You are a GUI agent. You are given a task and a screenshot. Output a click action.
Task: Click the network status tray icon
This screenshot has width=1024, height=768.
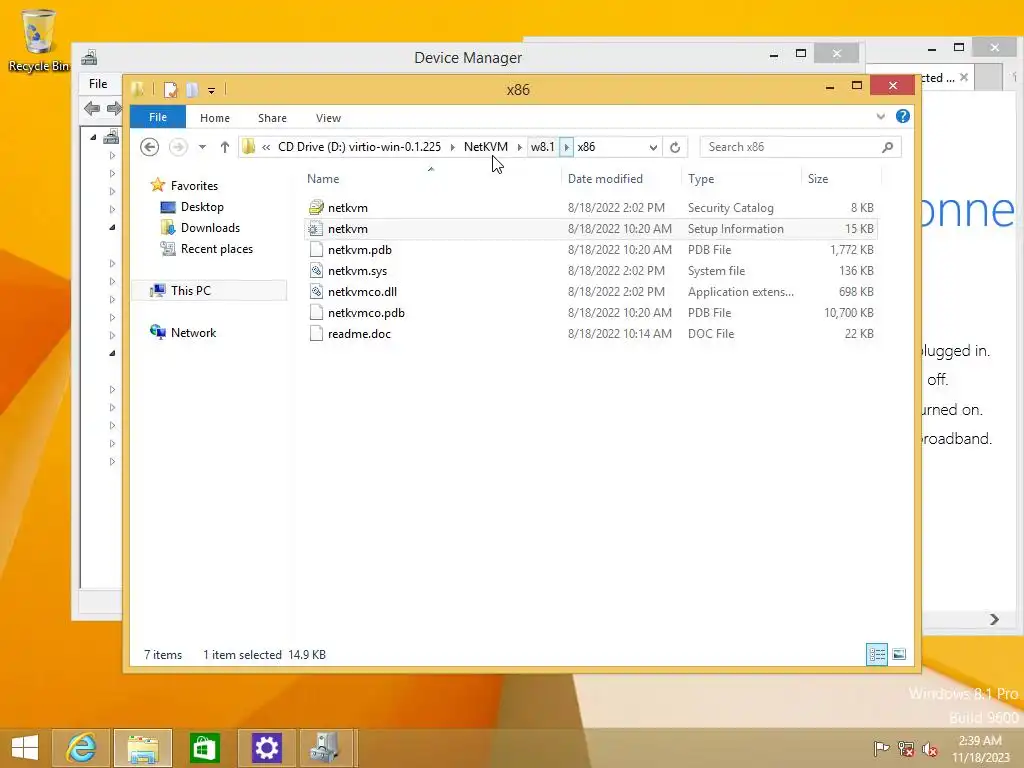click(906, 748)
